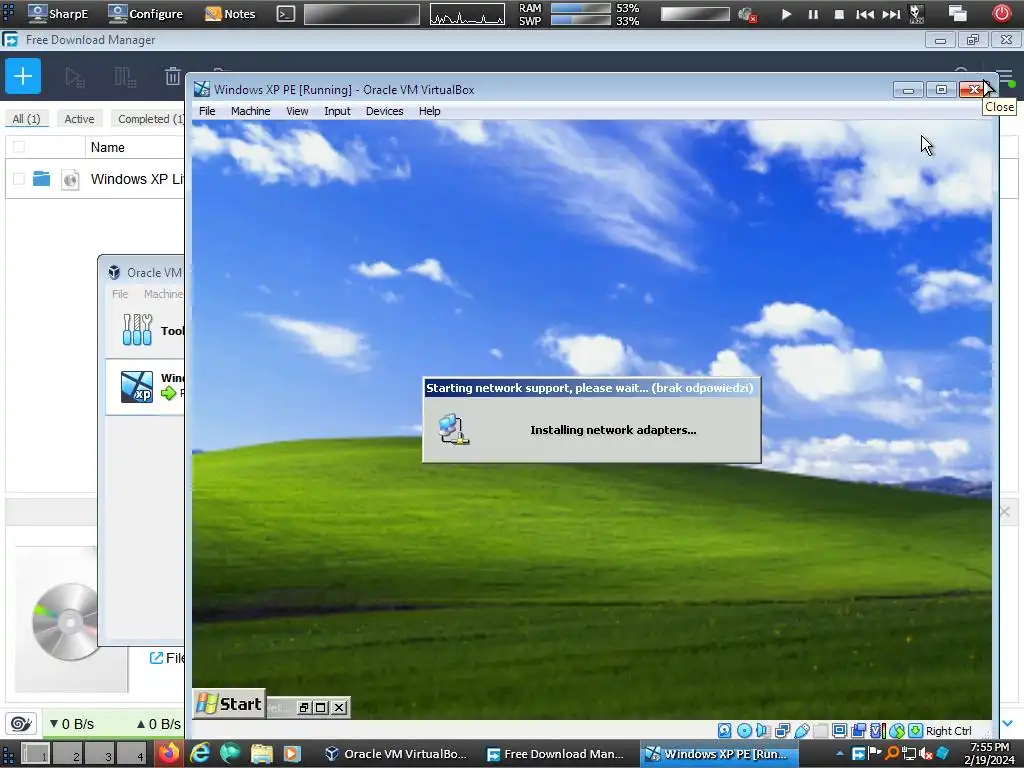Open the Devices menu of the VM window

384,111
